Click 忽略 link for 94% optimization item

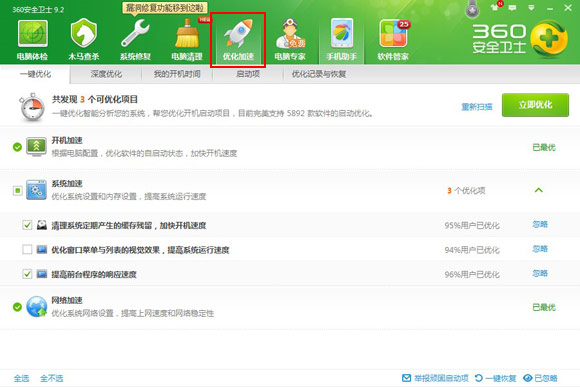pyautogui.click(x=540, y=249)
